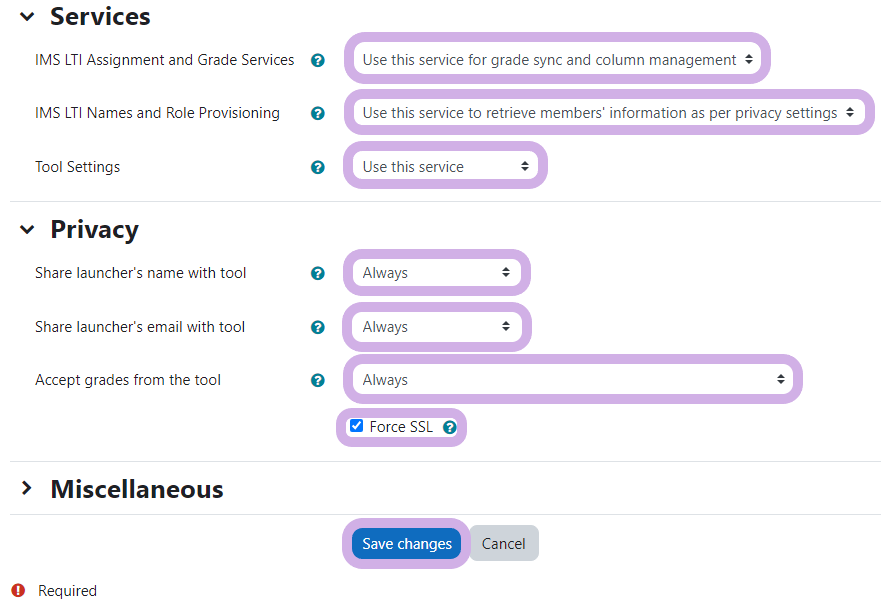The image size is (881, 608).
Task: Open Share launcher's email dropdown
Action: tap(436, 327)
